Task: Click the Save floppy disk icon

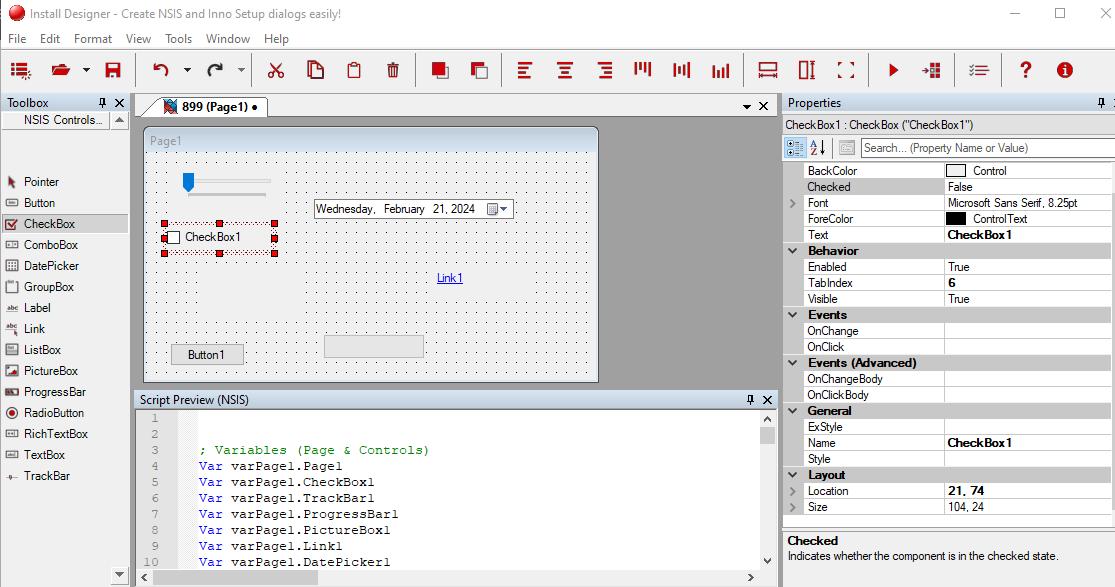Action: coord(113,70)
